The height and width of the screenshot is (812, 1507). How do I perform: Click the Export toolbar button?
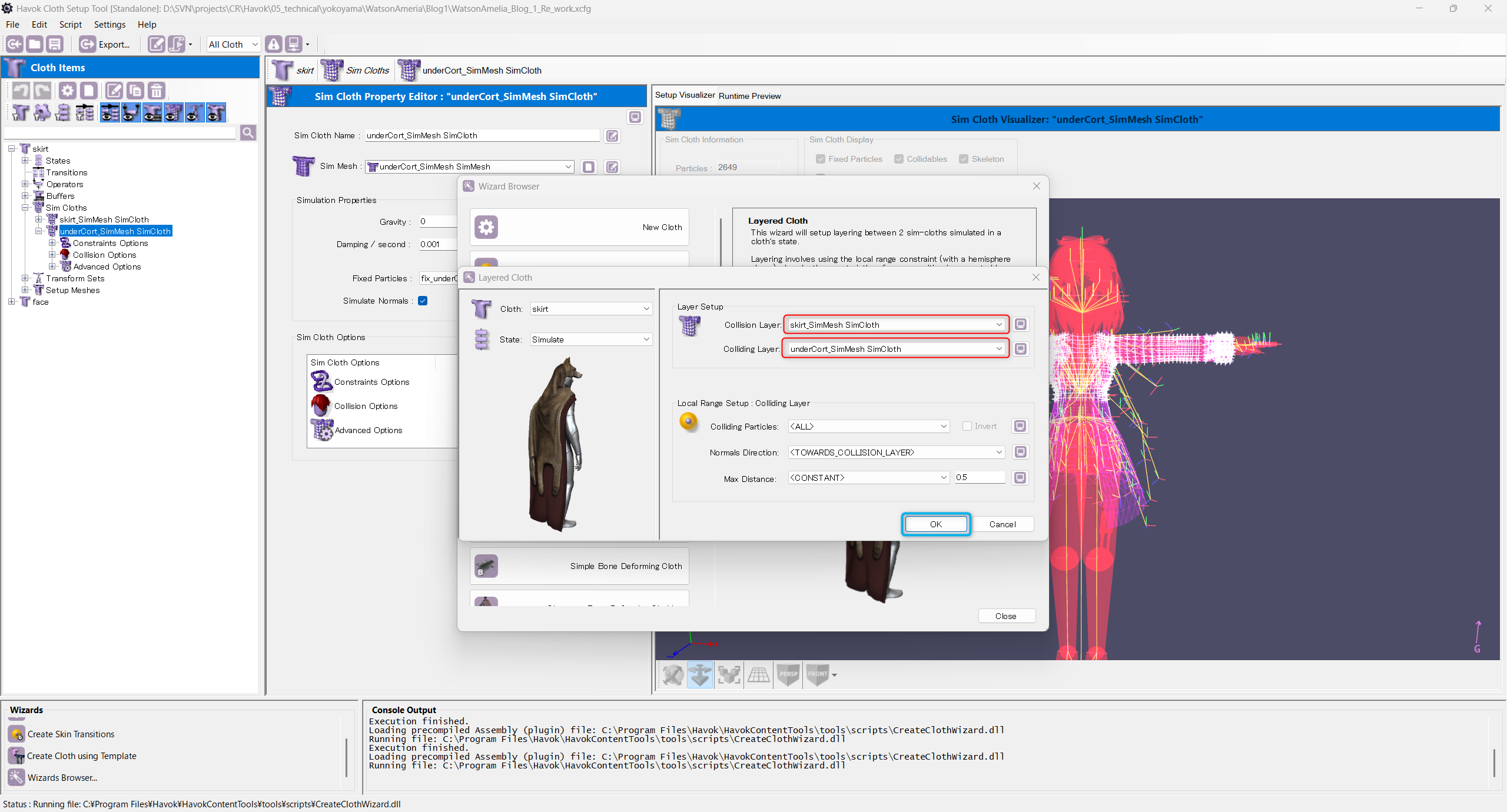105,44
